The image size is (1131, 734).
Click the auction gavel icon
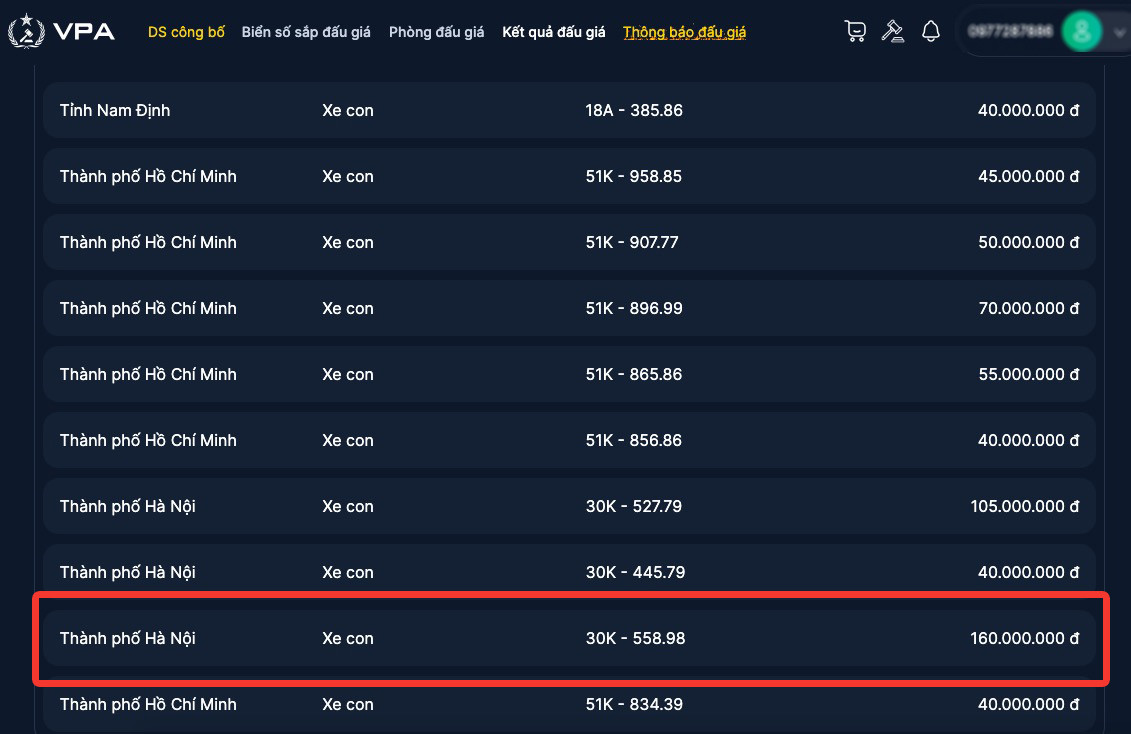coord(892,32)
